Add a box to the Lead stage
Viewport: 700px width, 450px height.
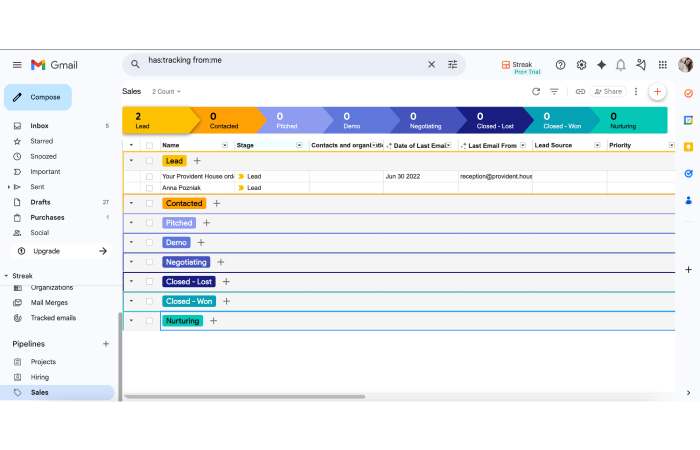pyautogui.click(x=197, y=161)
